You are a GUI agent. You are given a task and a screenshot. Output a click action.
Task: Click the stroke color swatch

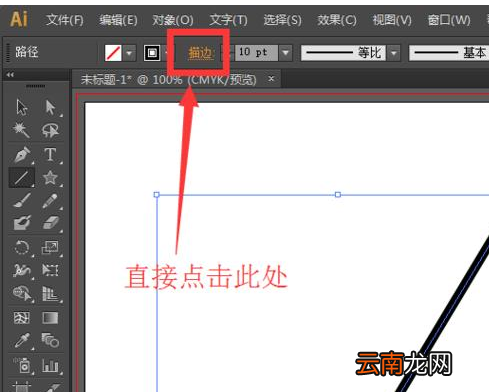click(x=152, y=53)
